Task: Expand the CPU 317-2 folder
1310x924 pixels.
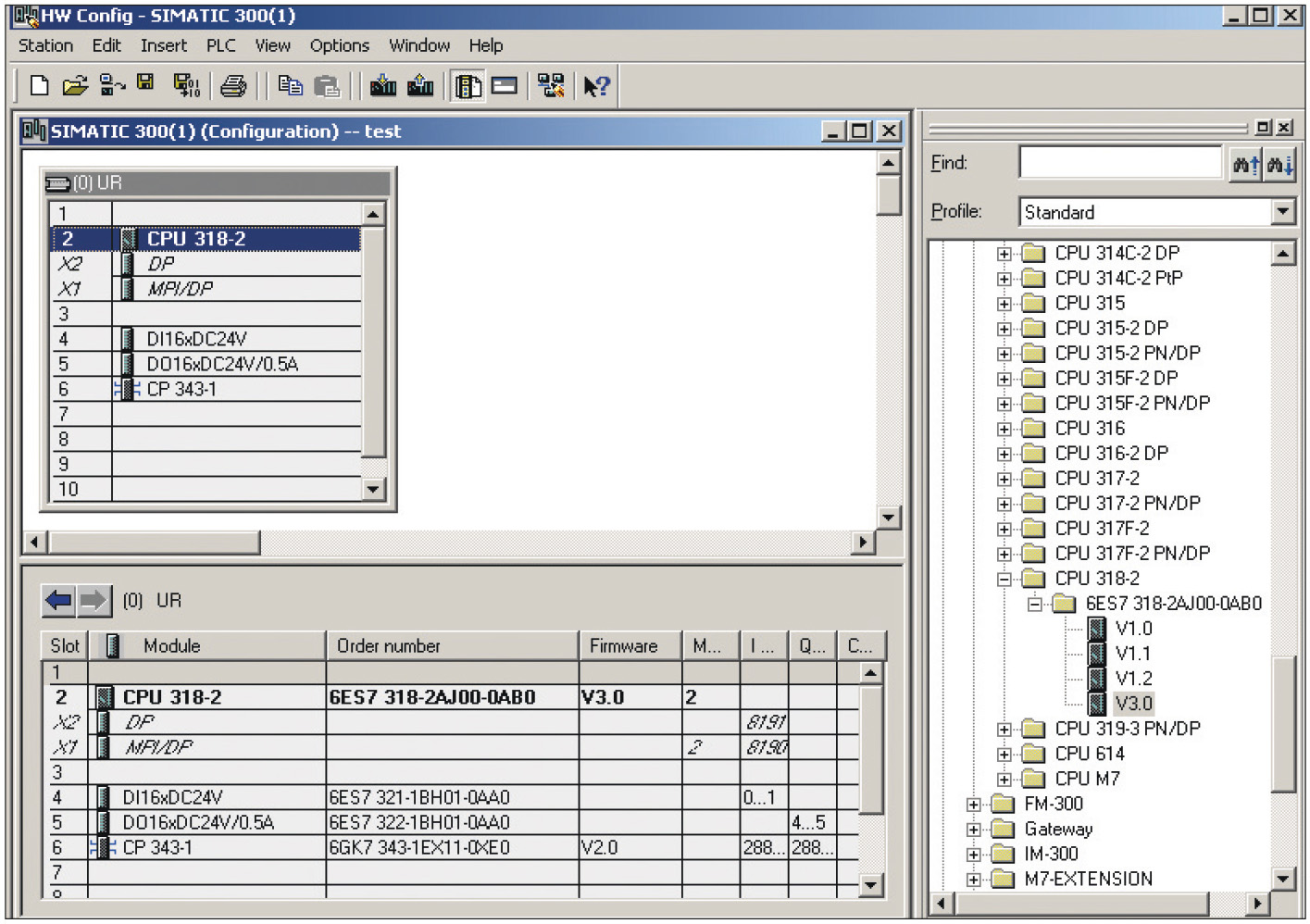Action: 1004,479
